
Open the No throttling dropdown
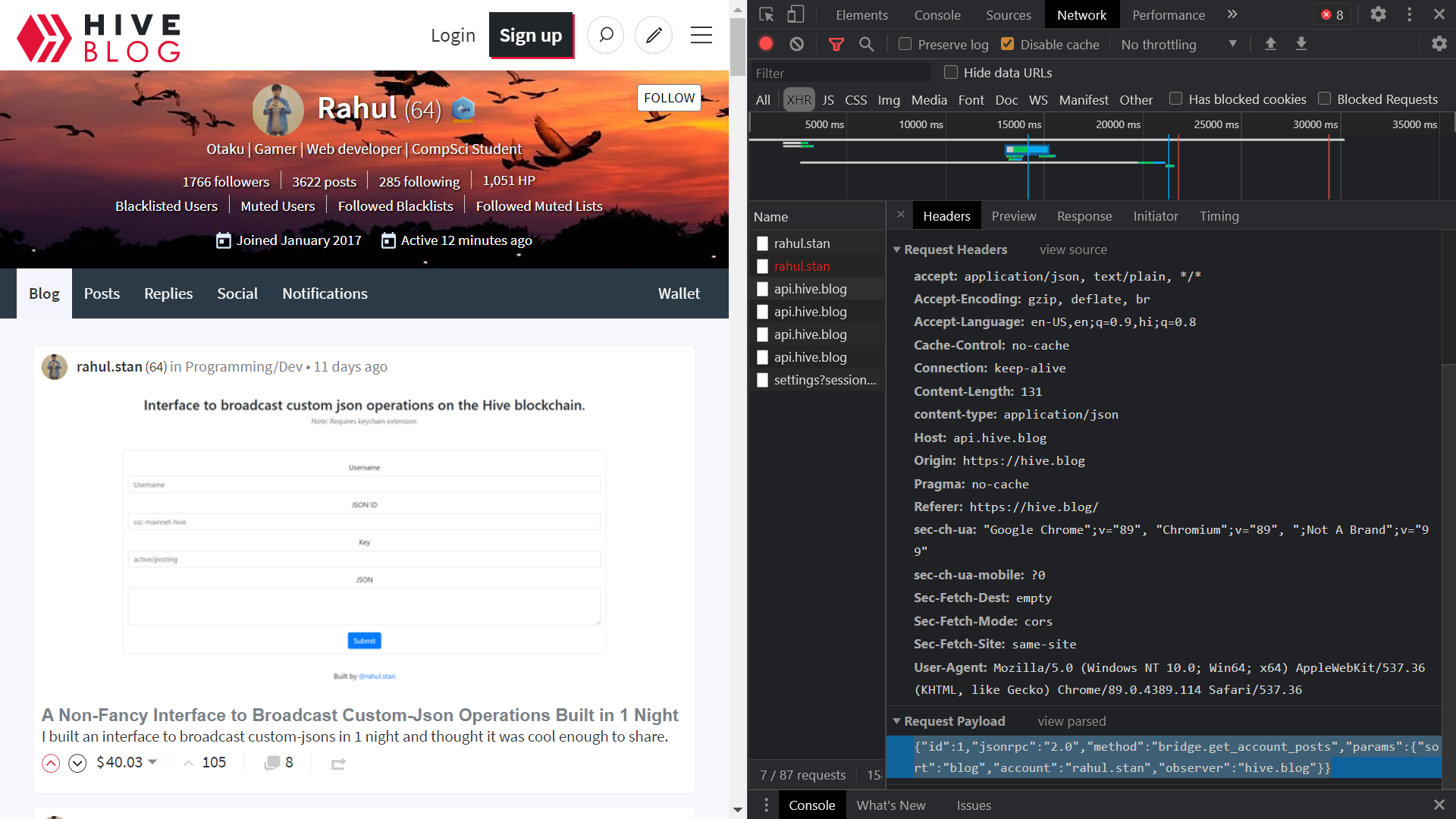pos(1178,44)
